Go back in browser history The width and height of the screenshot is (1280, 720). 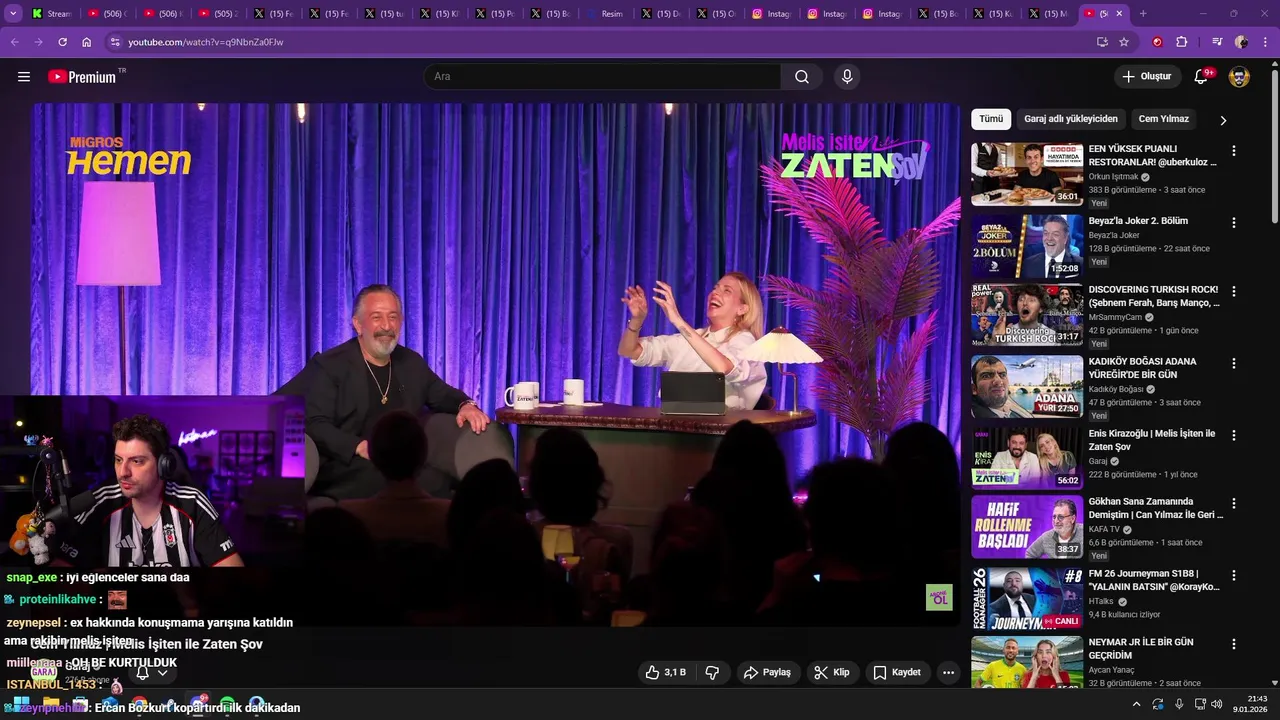click(x=14, y=42)
